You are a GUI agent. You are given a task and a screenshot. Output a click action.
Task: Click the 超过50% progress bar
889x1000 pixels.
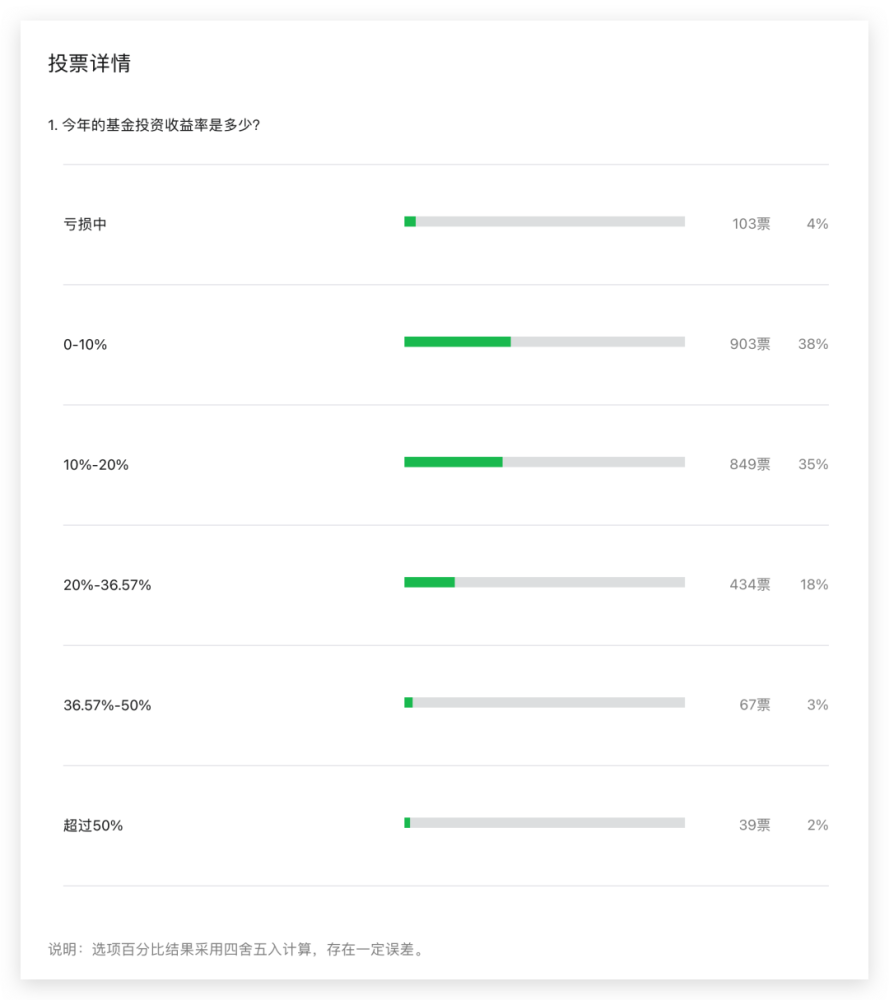tap(545, 823)
